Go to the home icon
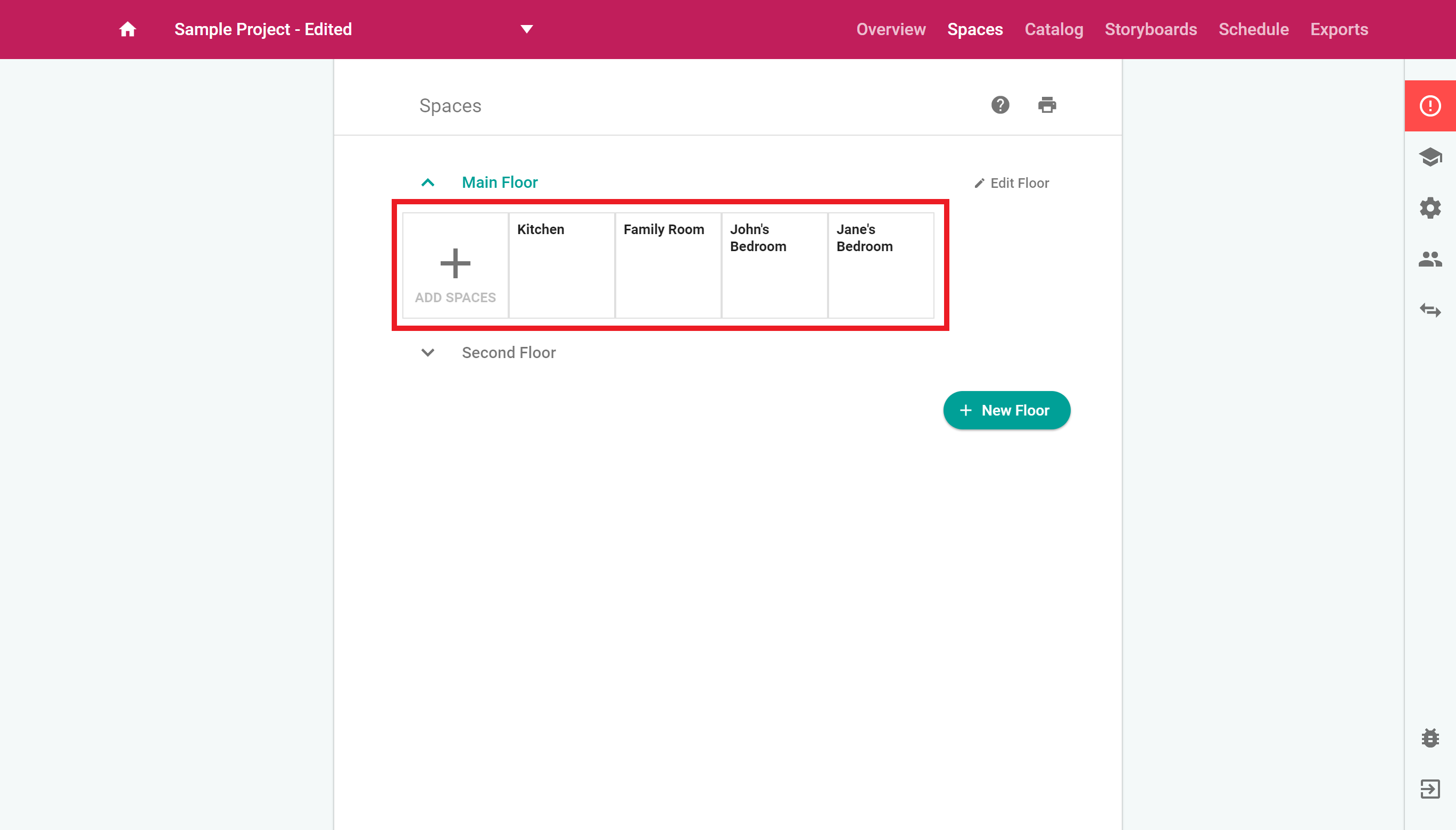This screenshot has height=830, width=1456. 127,29
